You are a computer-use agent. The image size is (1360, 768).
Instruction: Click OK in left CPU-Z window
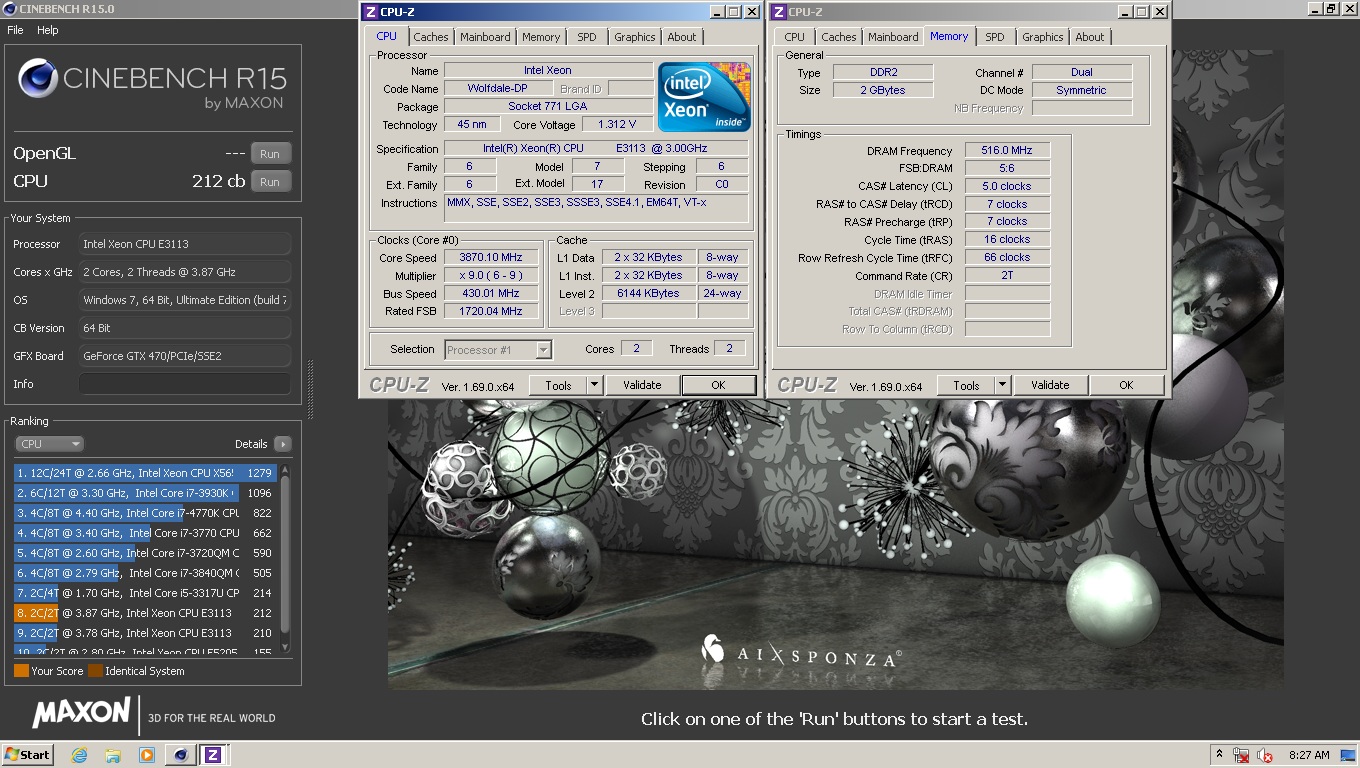click(x=718, y=385)
